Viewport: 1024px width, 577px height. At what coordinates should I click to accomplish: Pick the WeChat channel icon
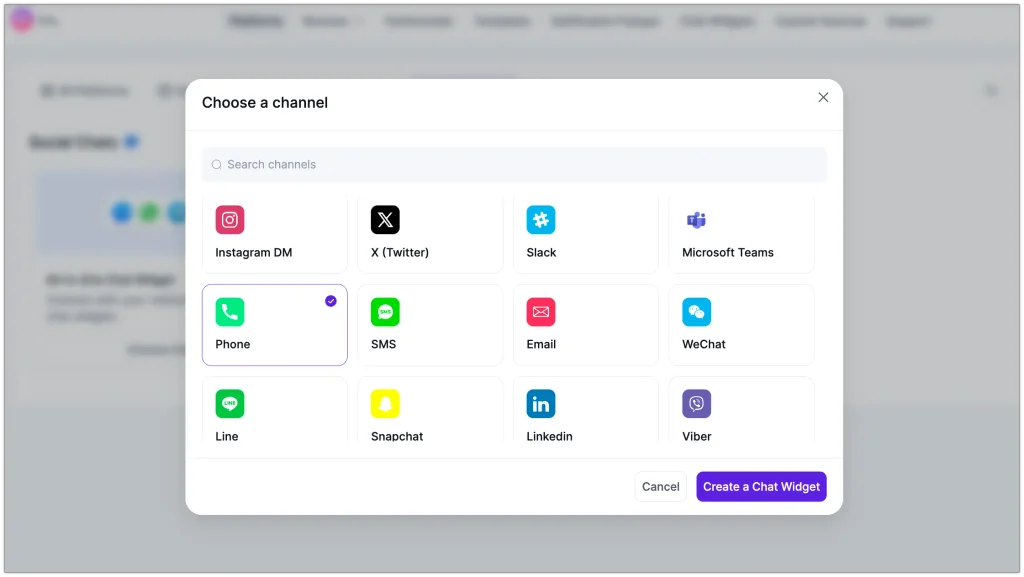[696, 312]
